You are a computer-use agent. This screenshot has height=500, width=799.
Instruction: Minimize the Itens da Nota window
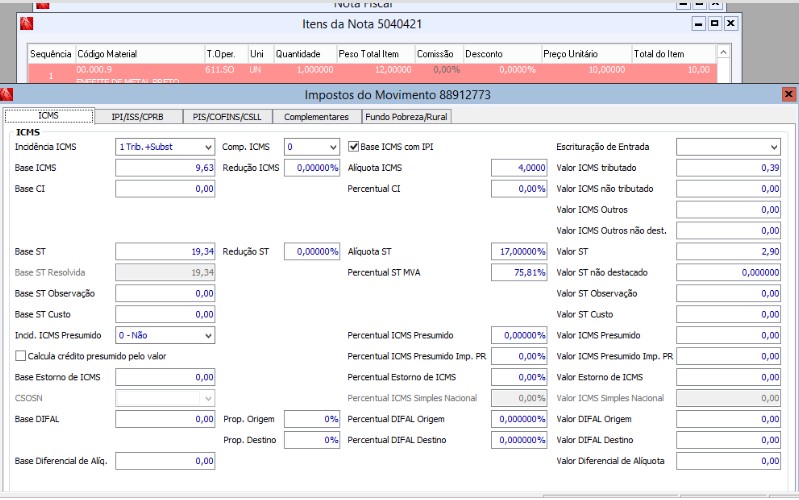point(698,23)
